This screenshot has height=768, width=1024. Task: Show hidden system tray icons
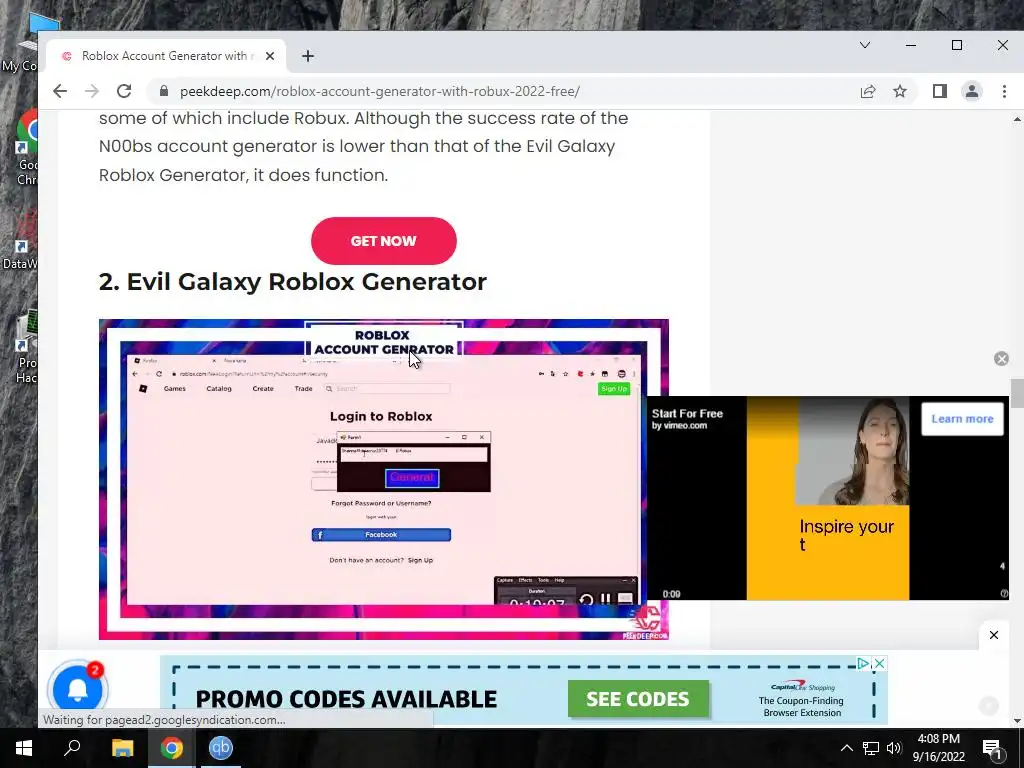[x=846, y=748]
